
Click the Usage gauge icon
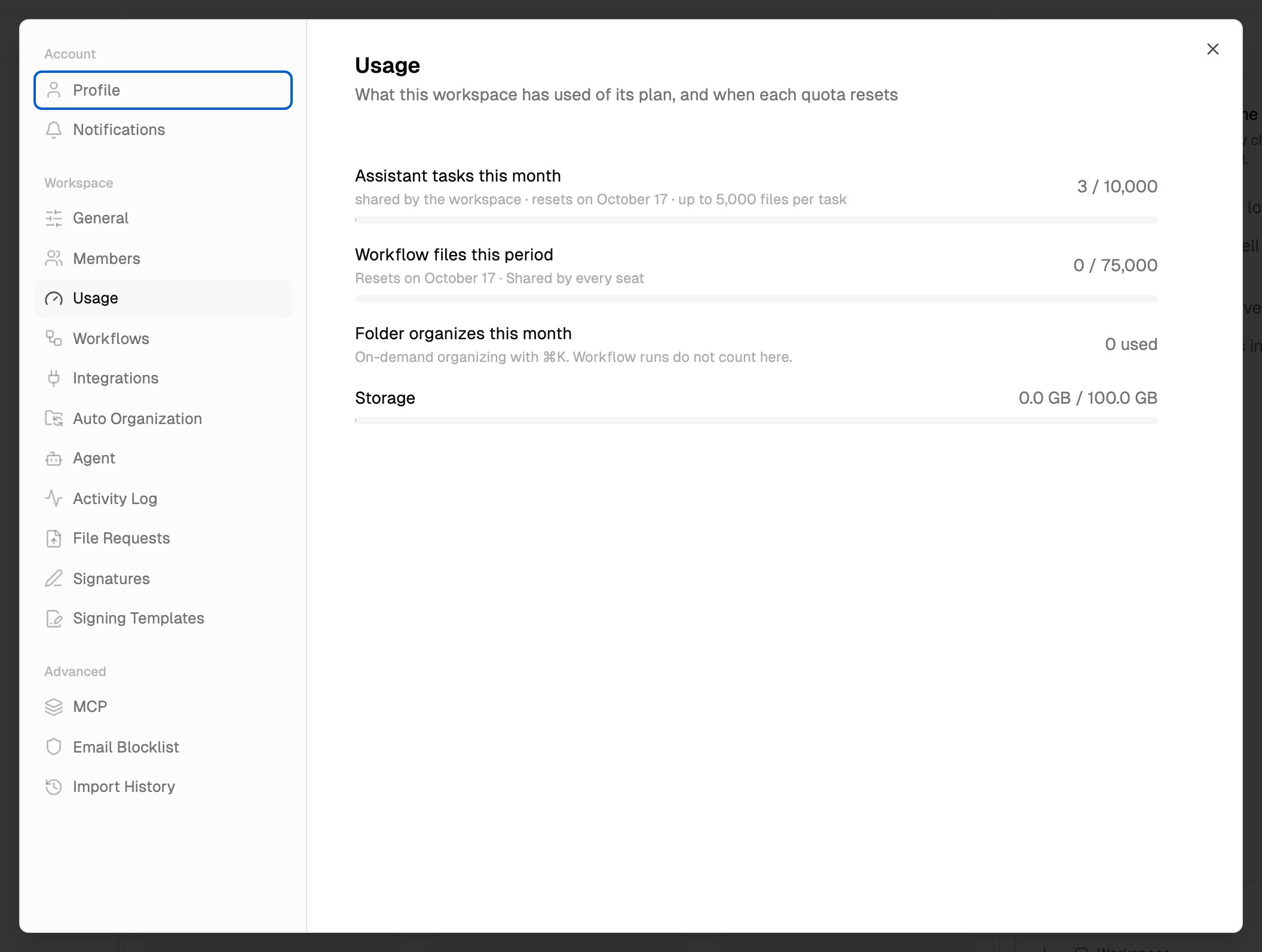click(54, 298)
